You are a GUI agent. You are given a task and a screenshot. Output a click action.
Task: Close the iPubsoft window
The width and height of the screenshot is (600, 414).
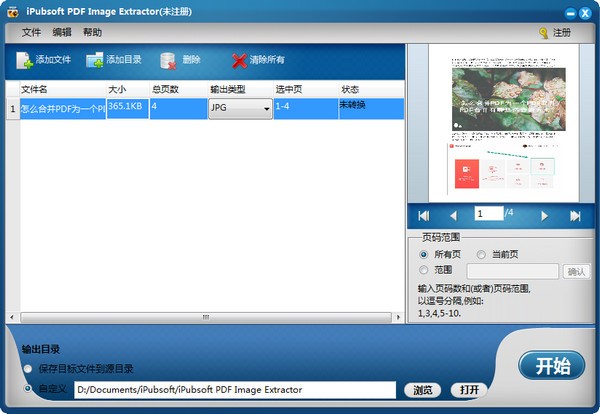pyautogui.click(x=585, y=14)
